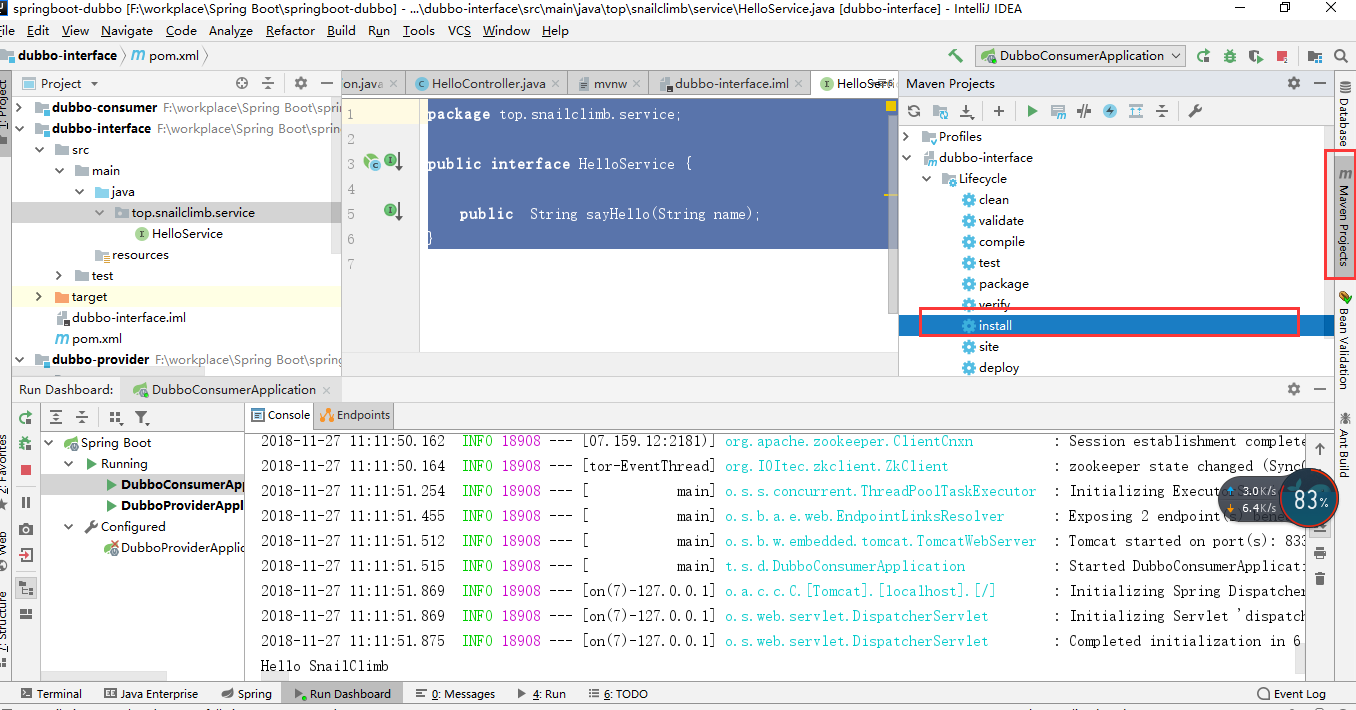The image size is (1356, 710).
Task: Debug DubboConsumerApplication using the bug icon
Action: pos(1230,56)
